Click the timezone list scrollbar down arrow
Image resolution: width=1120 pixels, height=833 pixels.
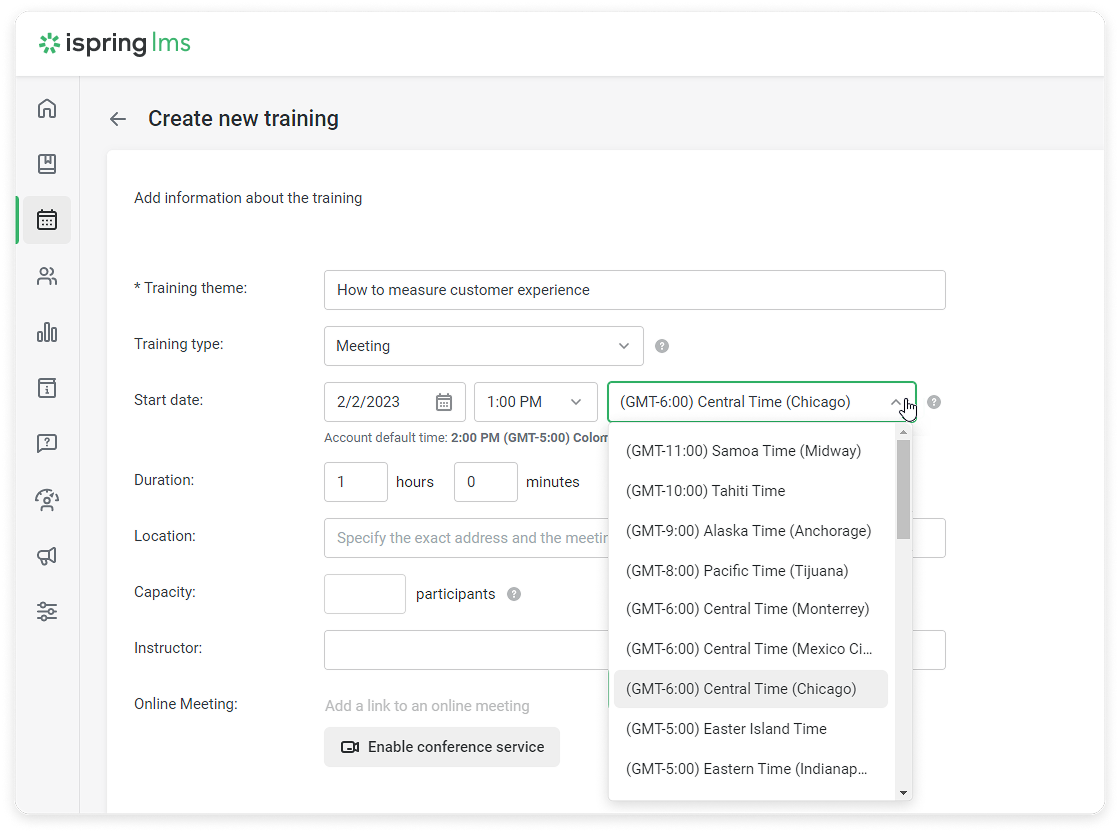[x=903, y=792]
